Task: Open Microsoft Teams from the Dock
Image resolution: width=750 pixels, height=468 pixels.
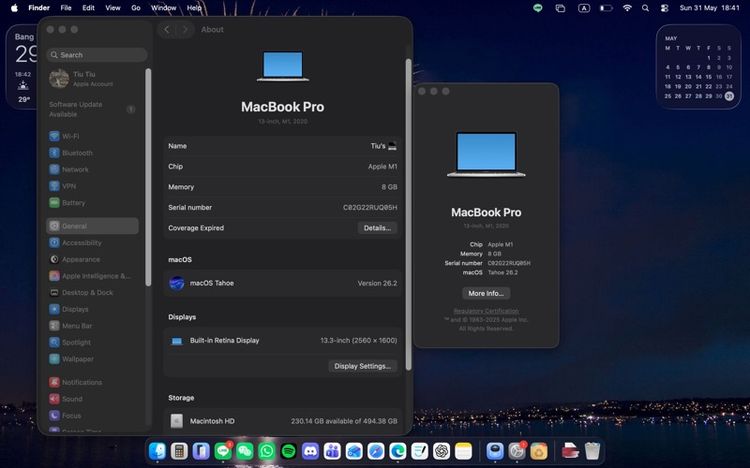Action: point(332,451)
